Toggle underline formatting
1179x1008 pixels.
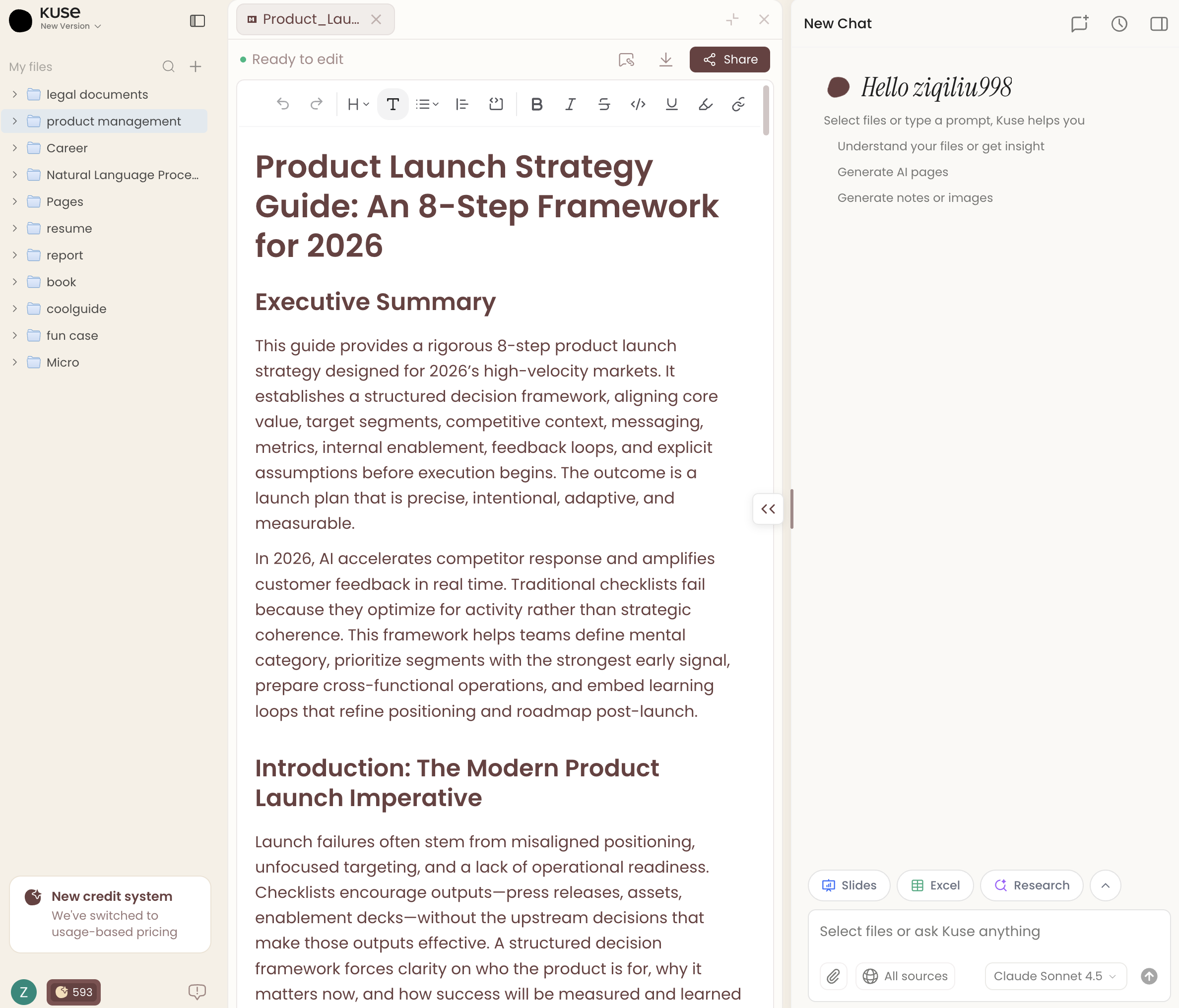click(x=671, y=104)
